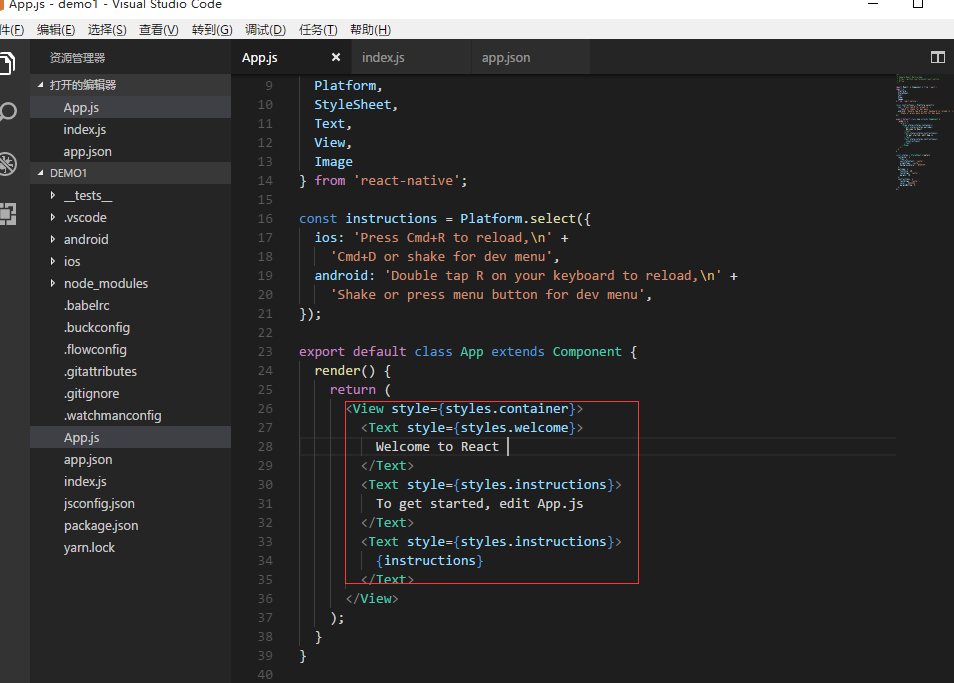This screenshot has height=683, width=954.
Task: Split the editor using the layout icon
Action: [x=938, y=57]
